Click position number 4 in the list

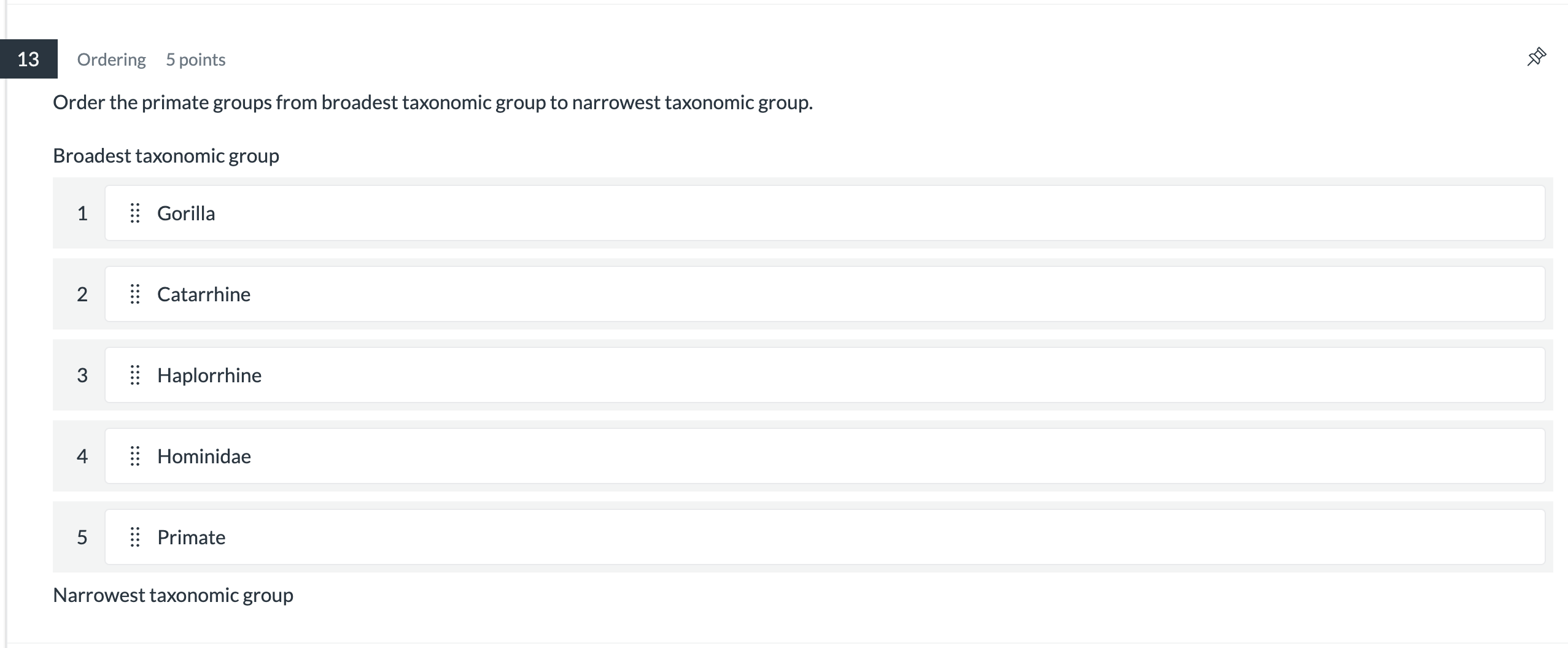pyautogui.click(x=82, y=457)
